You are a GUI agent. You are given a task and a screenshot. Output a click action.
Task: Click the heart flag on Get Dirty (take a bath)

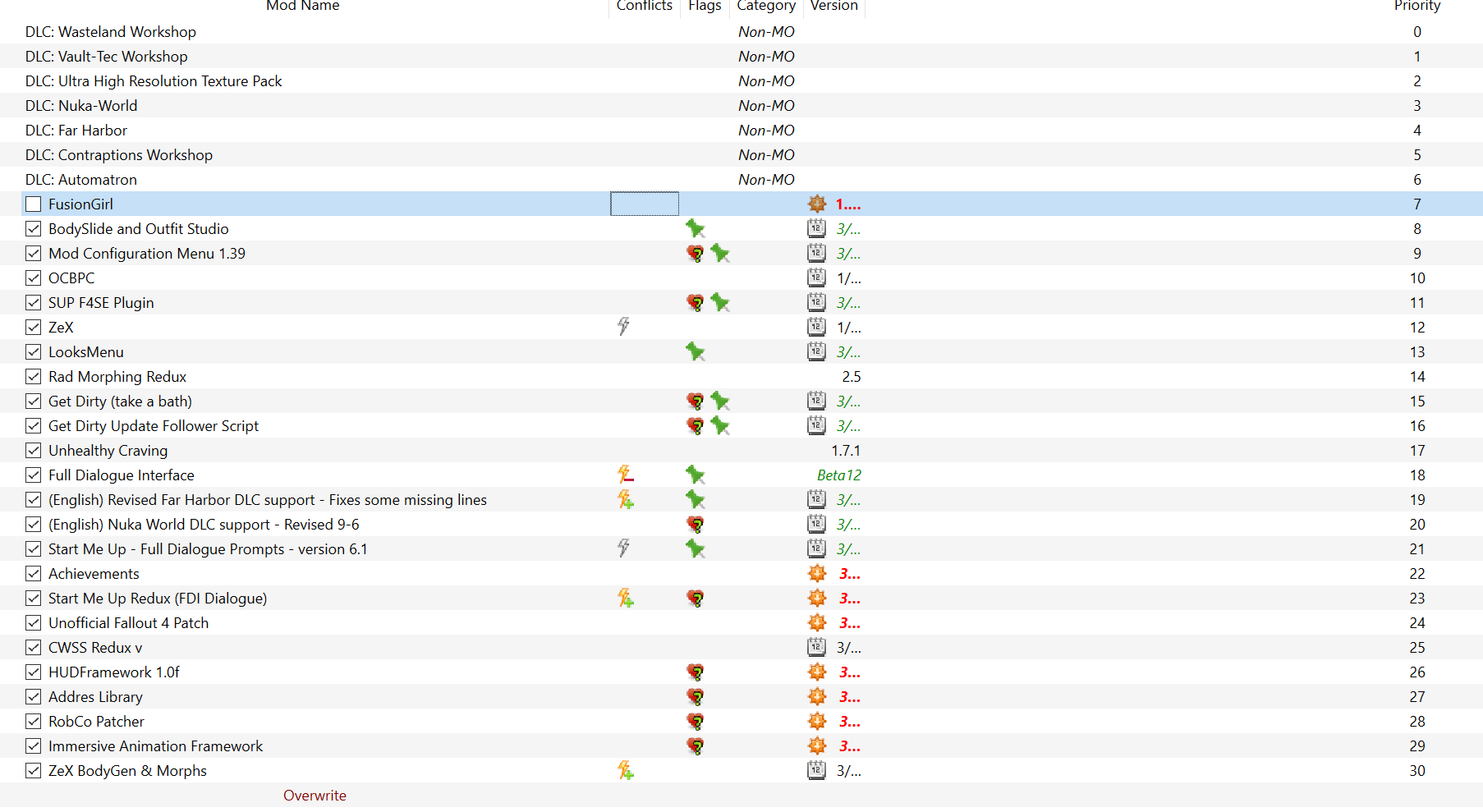[x=696, y=401]
